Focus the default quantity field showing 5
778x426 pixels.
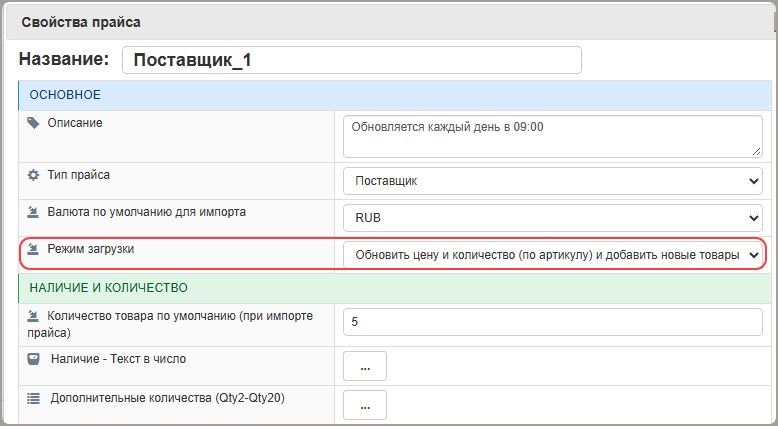coord(553,322)
